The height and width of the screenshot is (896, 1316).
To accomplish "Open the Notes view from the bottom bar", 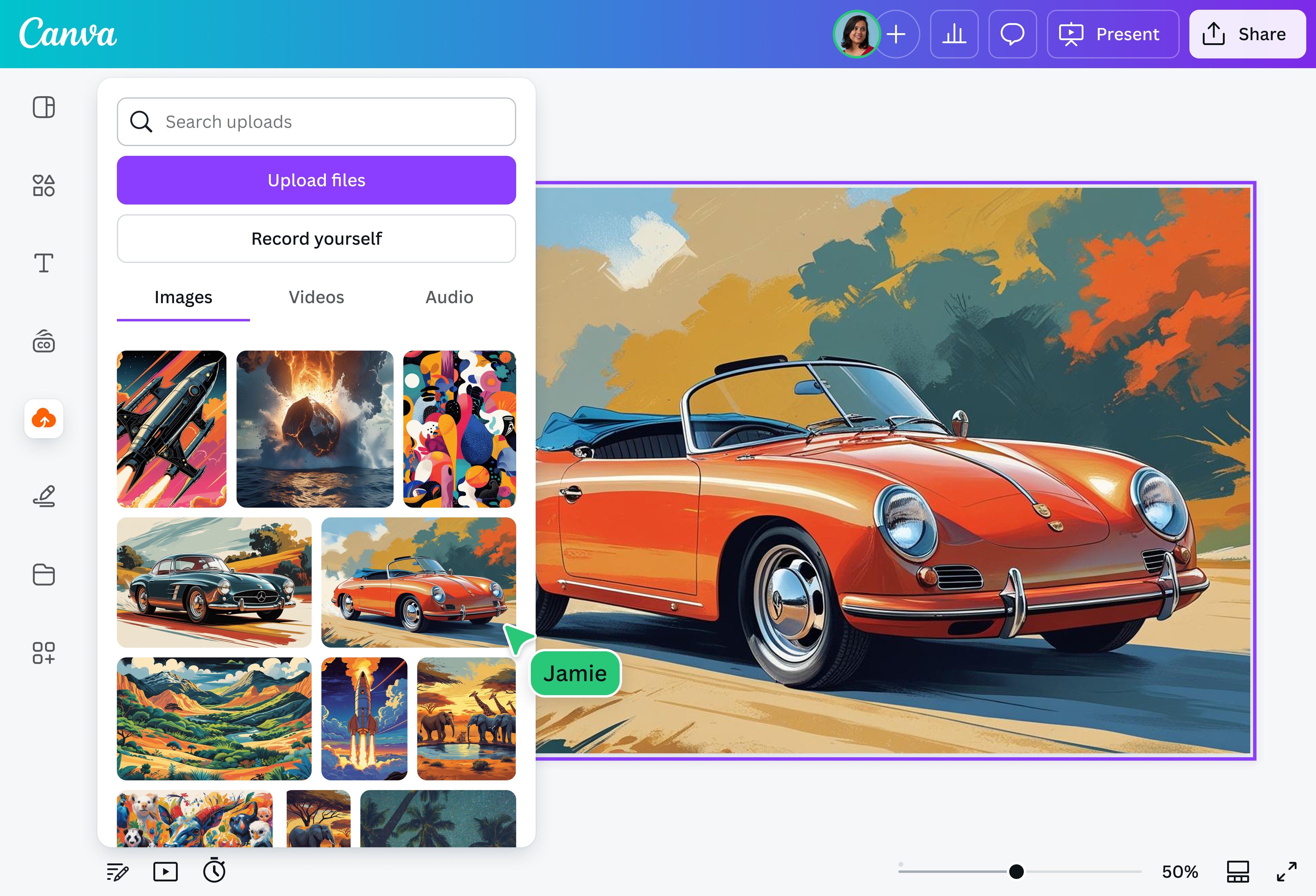I will point(117,871).
